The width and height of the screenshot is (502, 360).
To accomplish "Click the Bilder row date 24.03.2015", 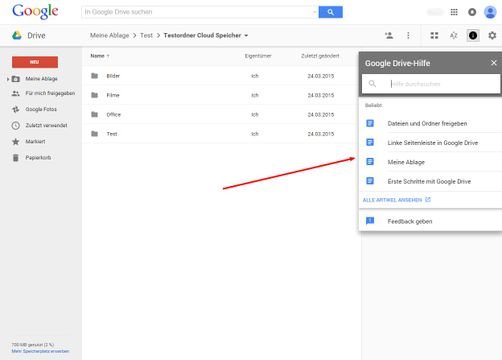I will click(321, 76).
